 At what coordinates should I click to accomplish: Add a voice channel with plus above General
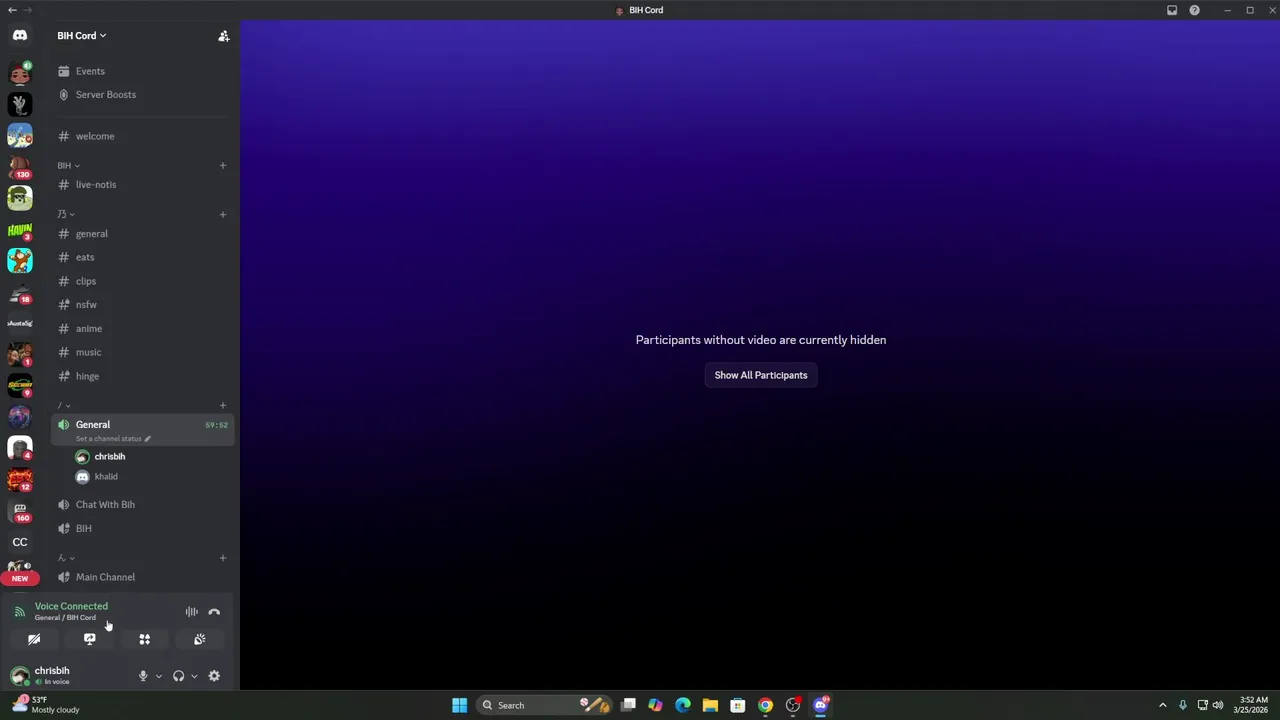(223, 405)
